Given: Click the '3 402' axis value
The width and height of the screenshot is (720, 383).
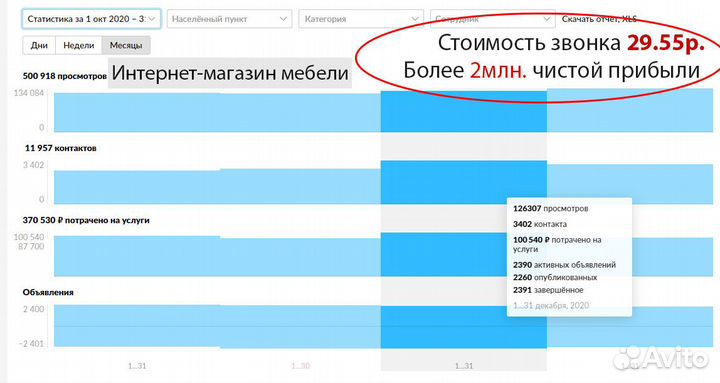Looking at the screenshot, I should [34, 165].
